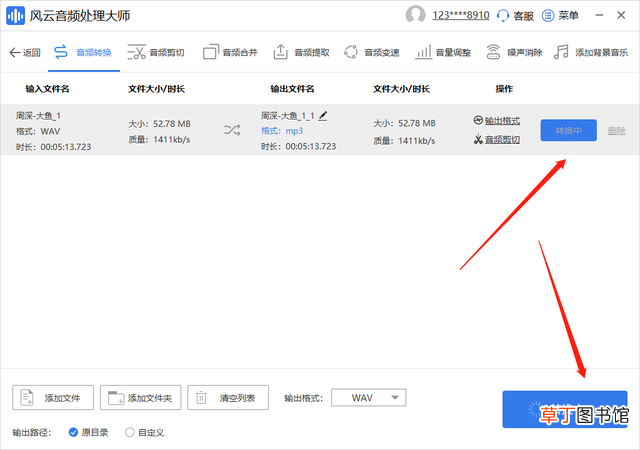Viewport: 640px width, 450px height.
Task: Open account 123****8910 link
Action: (x=461, y=16)
